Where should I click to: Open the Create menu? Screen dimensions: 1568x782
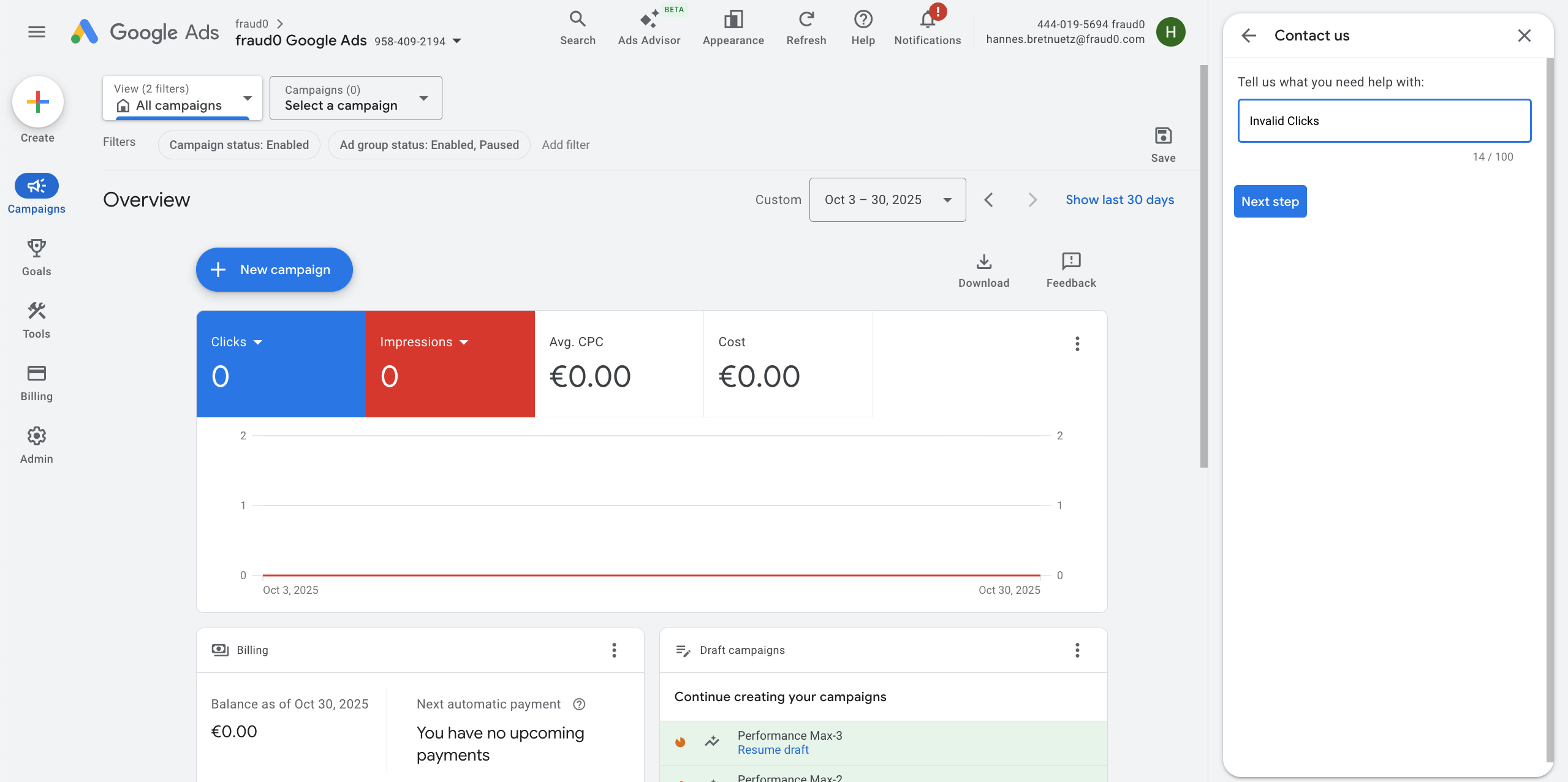[37, 102]
